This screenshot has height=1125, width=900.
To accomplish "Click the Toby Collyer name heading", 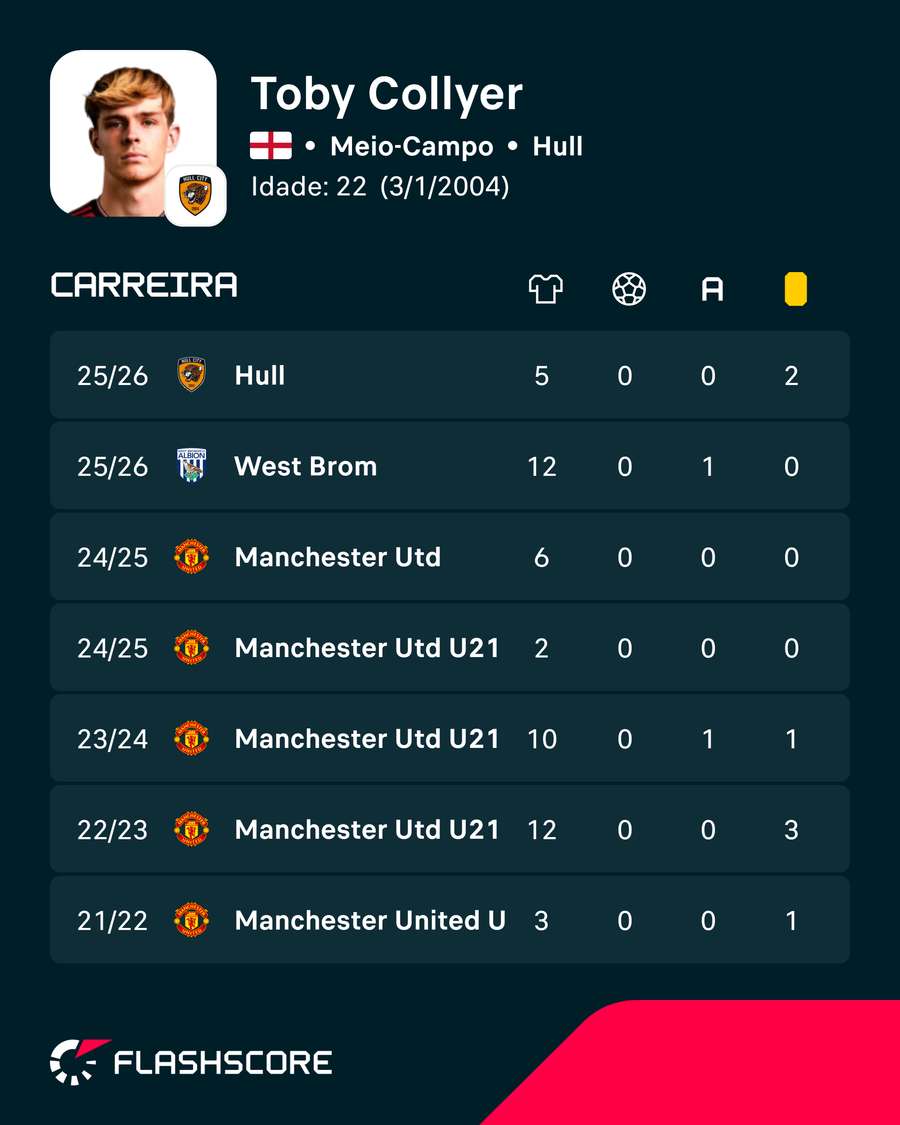I will click(x=387, y=95).
